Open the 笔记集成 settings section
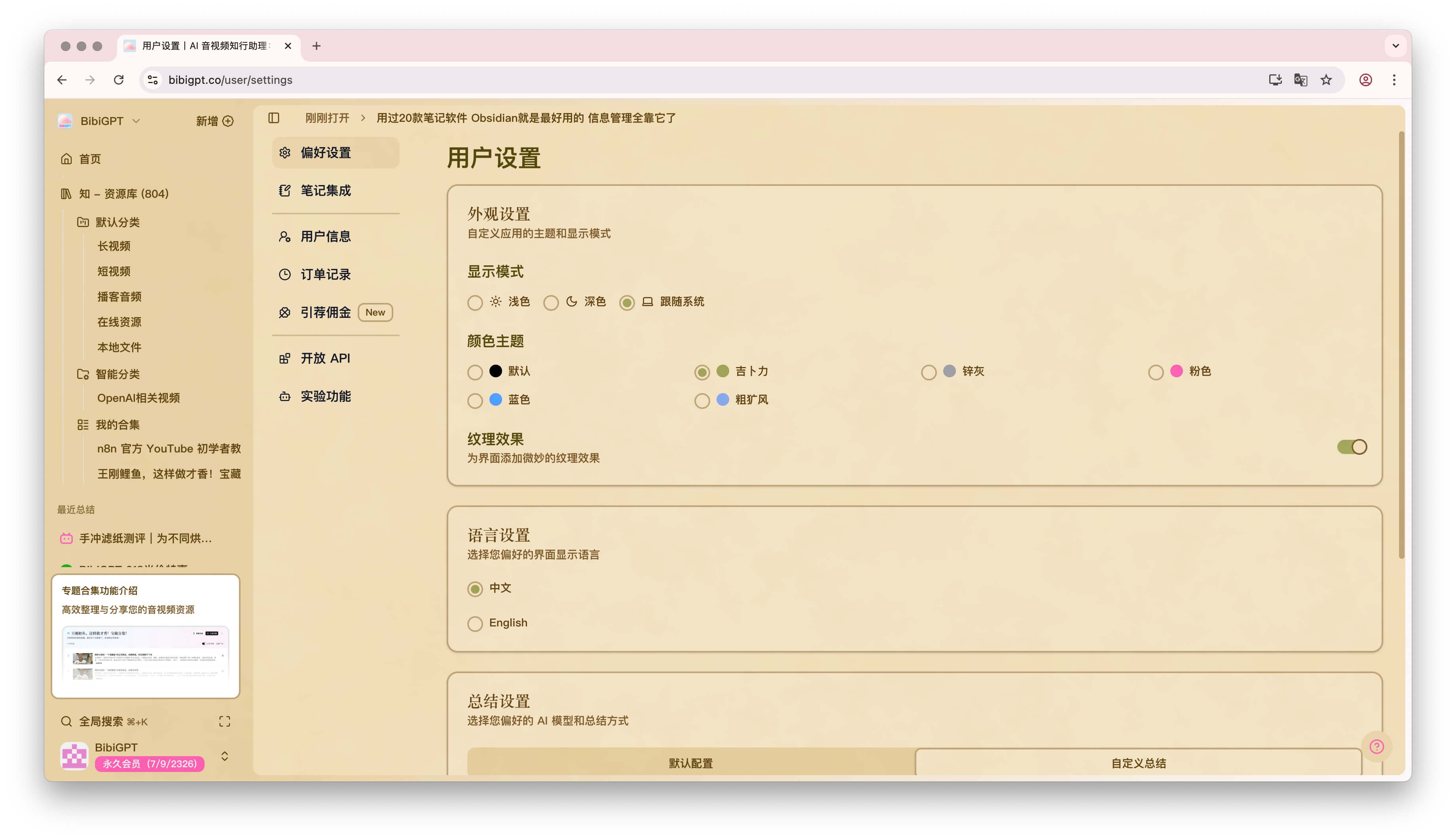The width and height of the screenshot is (1456, 840). point(326,190)
